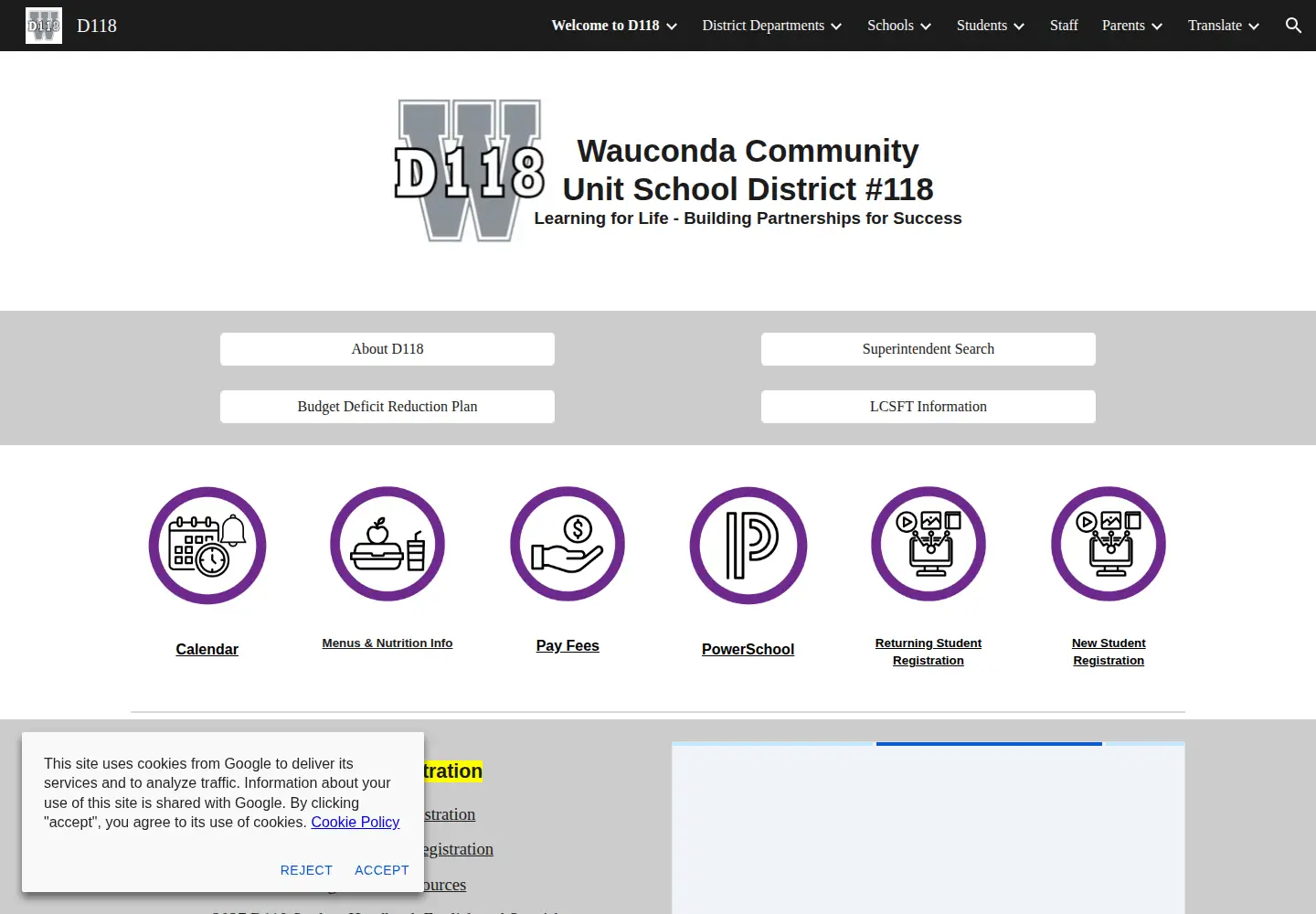Open the Budget Deficit Reduction Plan button
This screenshot has height=914, width=1316.
(x=387, y=407)
